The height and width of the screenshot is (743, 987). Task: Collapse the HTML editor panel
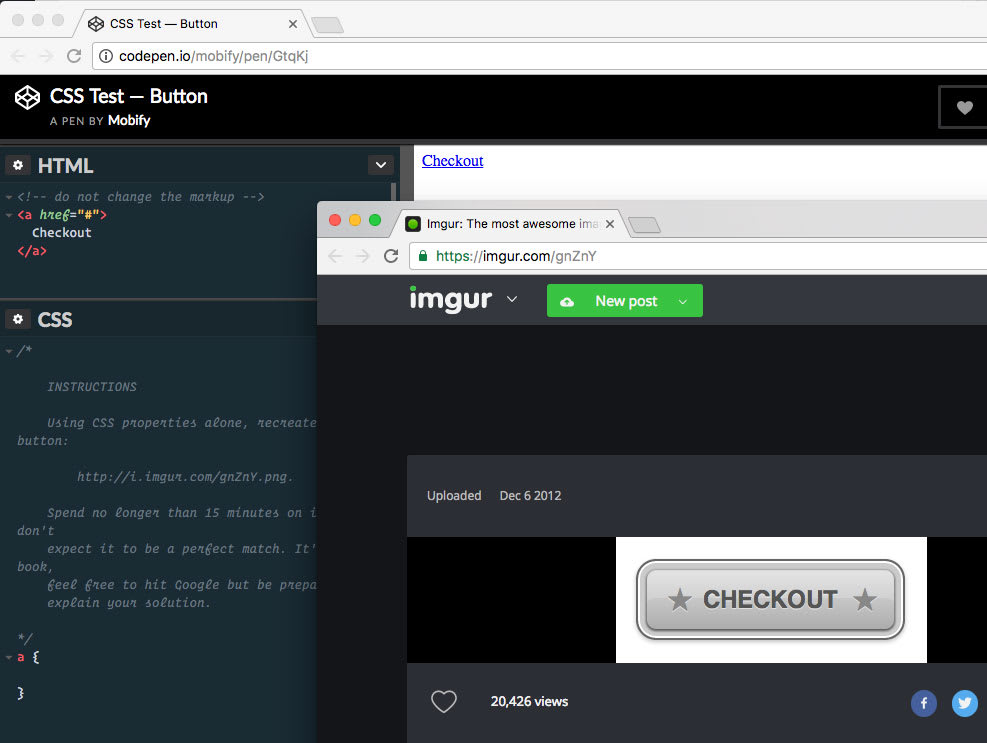[380, 164]
